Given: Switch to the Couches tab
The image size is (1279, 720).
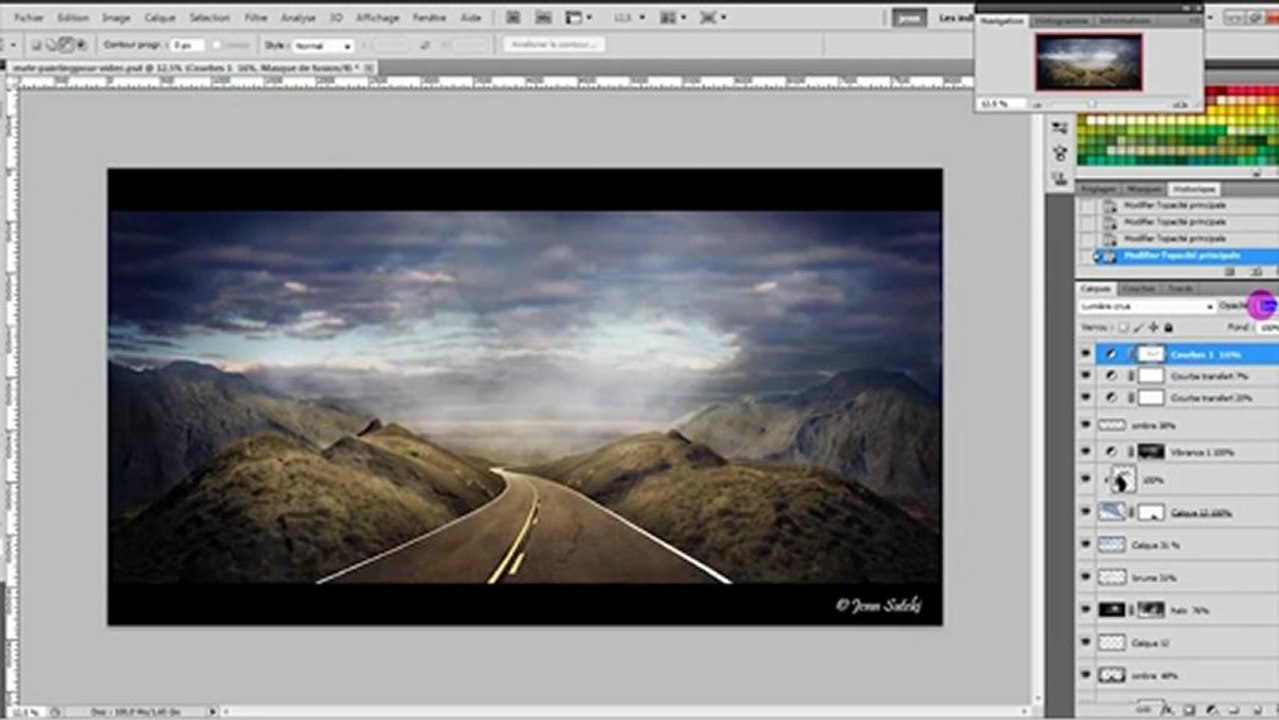Looking at the screenshot, I should tap(1138, 289).
